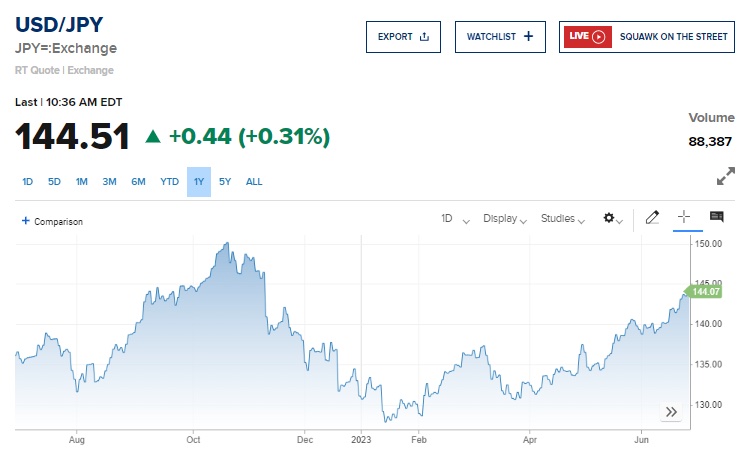
Task: Add USD/JPY to WATCHLIST
Action: [500, 37]
